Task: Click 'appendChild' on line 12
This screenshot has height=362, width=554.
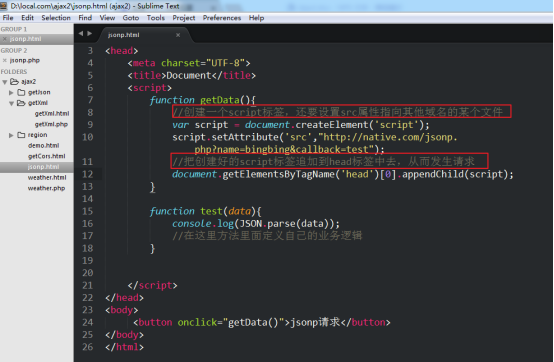Action: 432,174
